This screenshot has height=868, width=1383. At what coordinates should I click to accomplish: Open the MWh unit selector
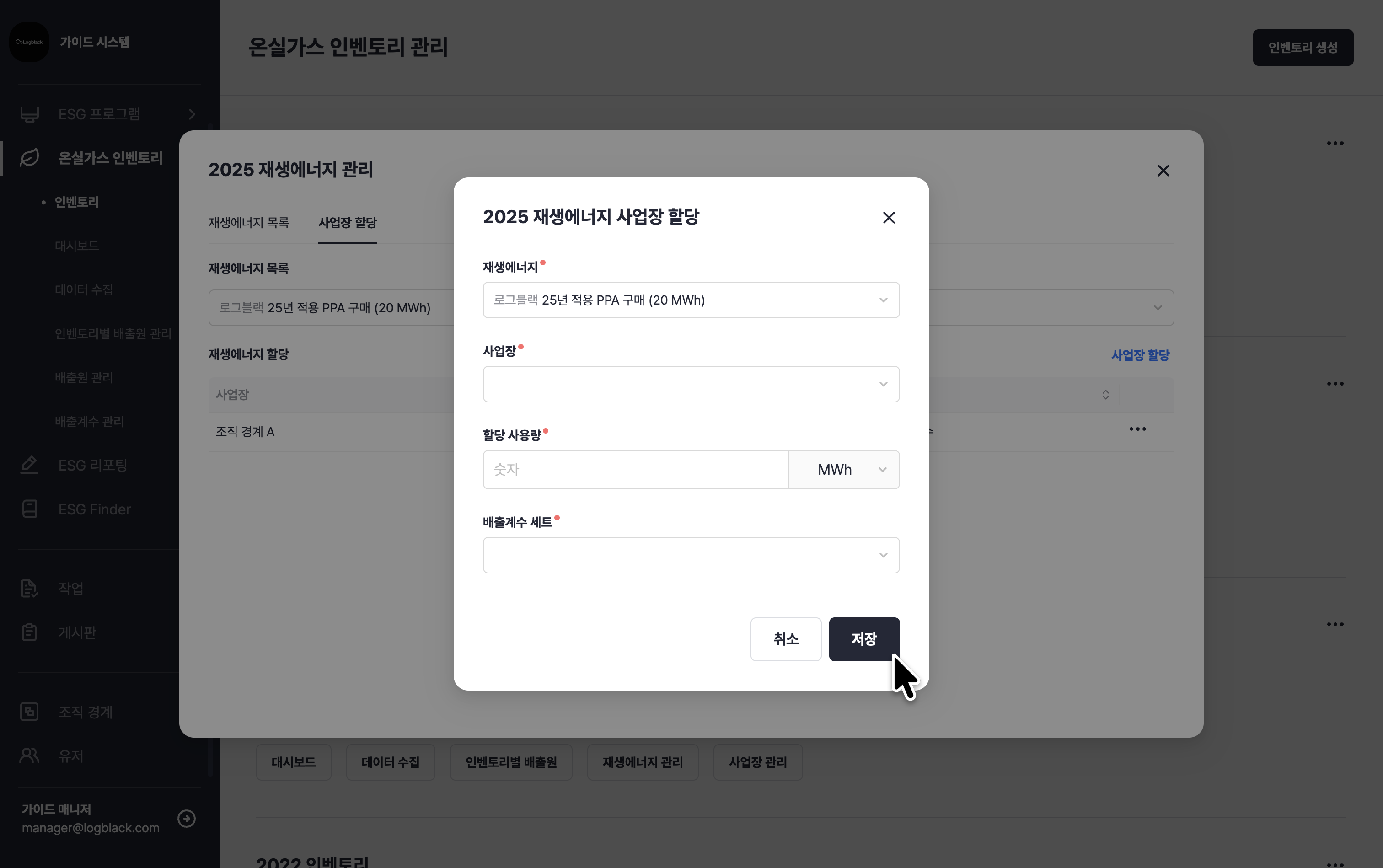[843, 470]
